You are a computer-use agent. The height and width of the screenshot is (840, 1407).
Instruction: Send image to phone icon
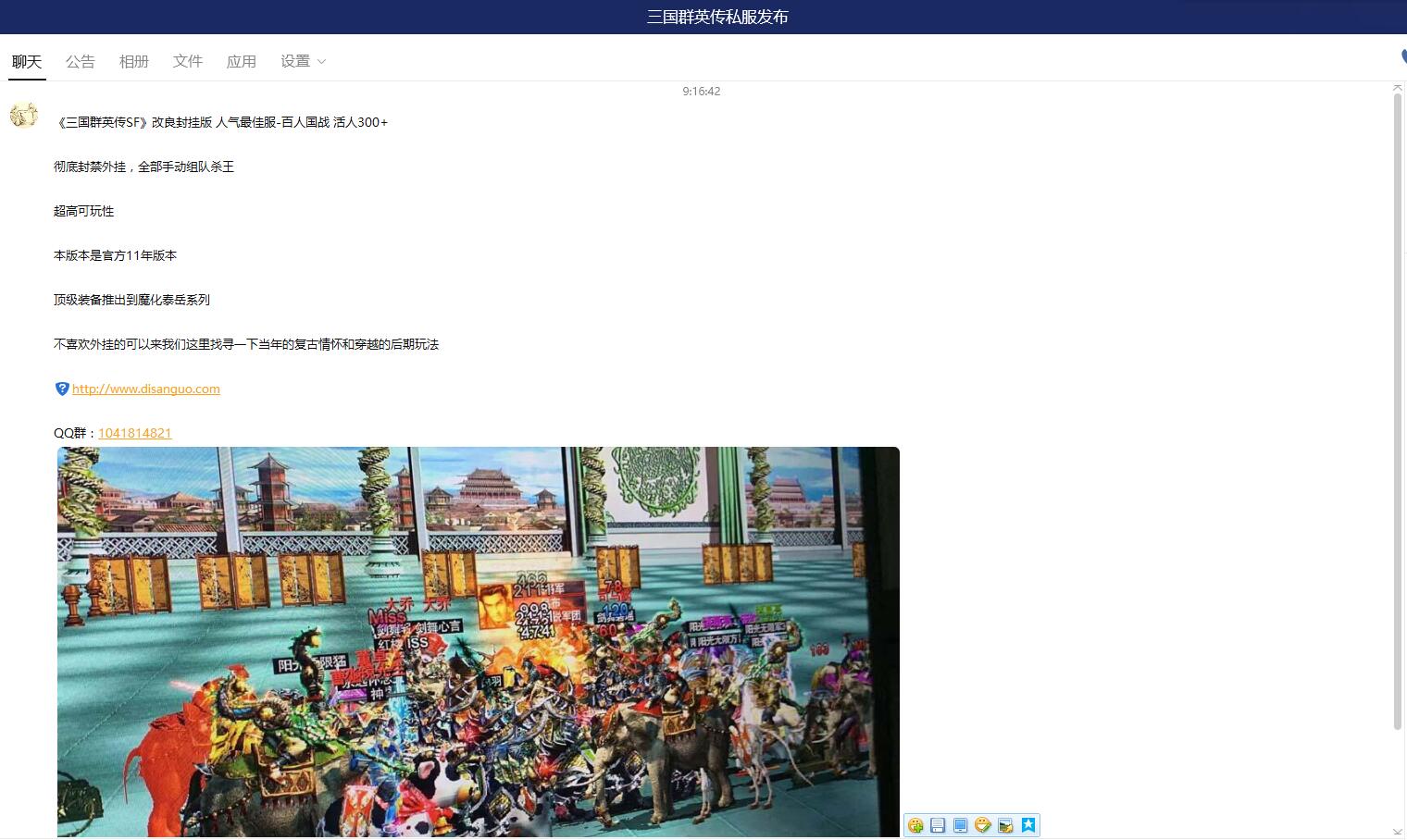(x=960, y=825)
